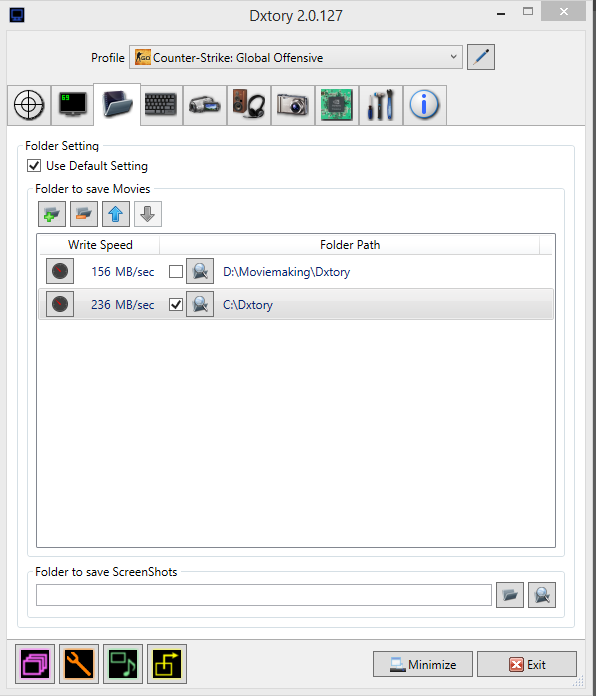Move folder down with gray arrow
596x696 pixels.
tap(148, 214)
